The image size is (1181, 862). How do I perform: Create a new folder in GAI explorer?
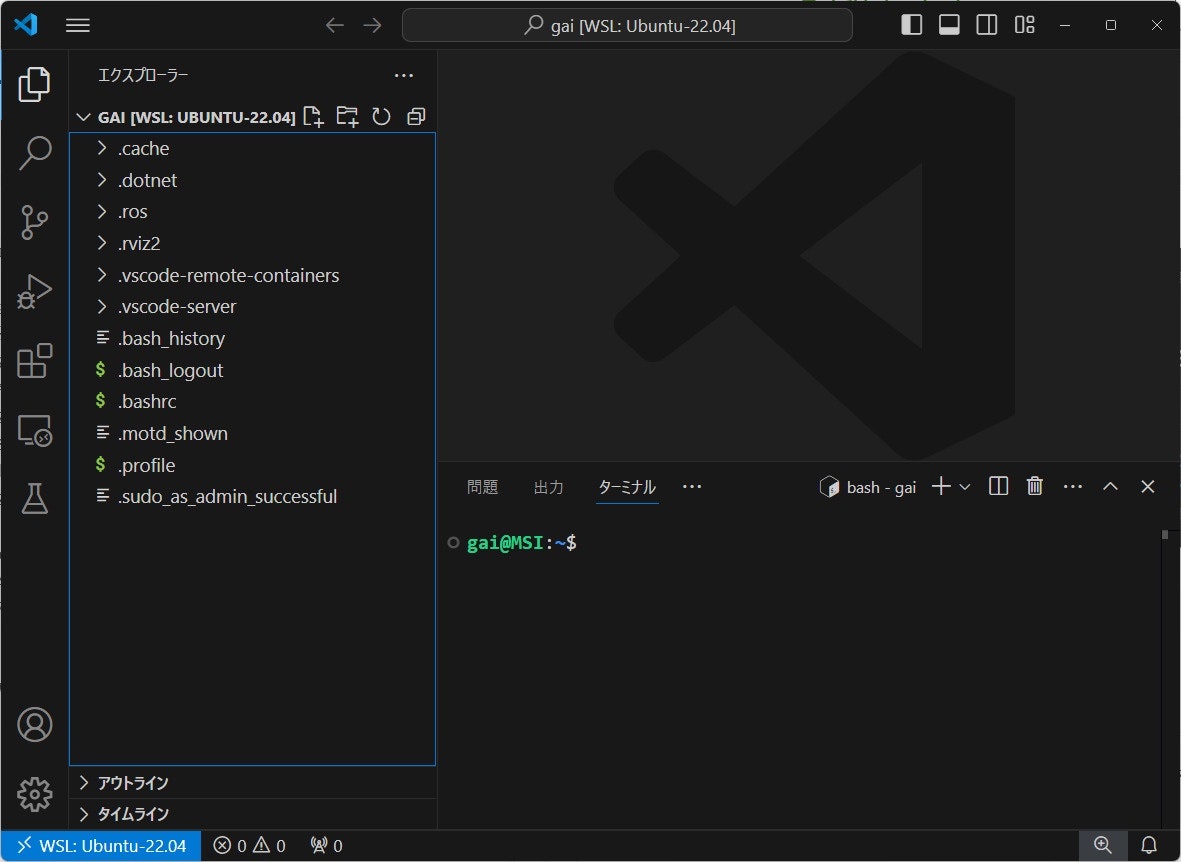point(347,116)
